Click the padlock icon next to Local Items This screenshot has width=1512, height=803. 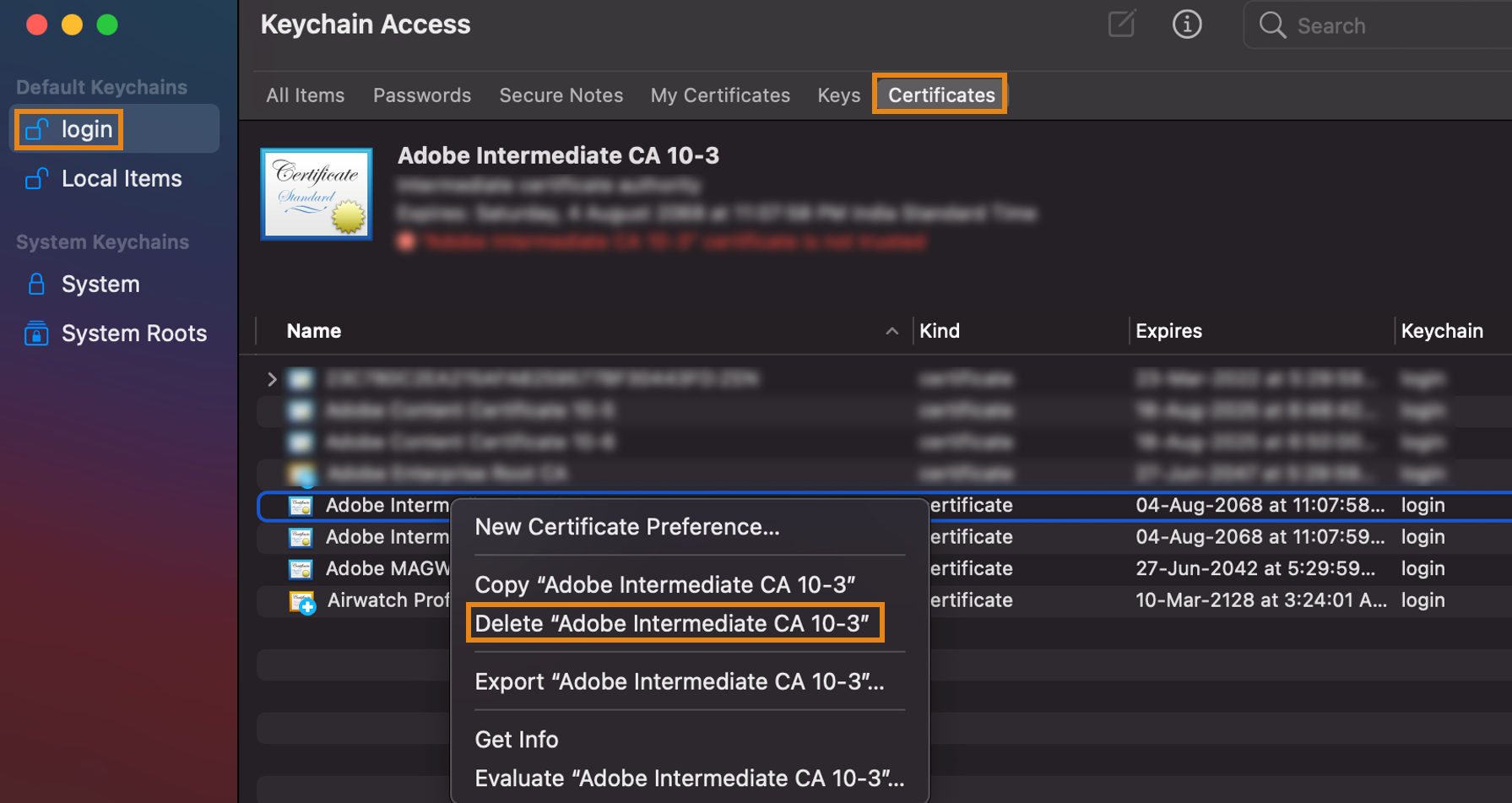[x=35, y=178]
